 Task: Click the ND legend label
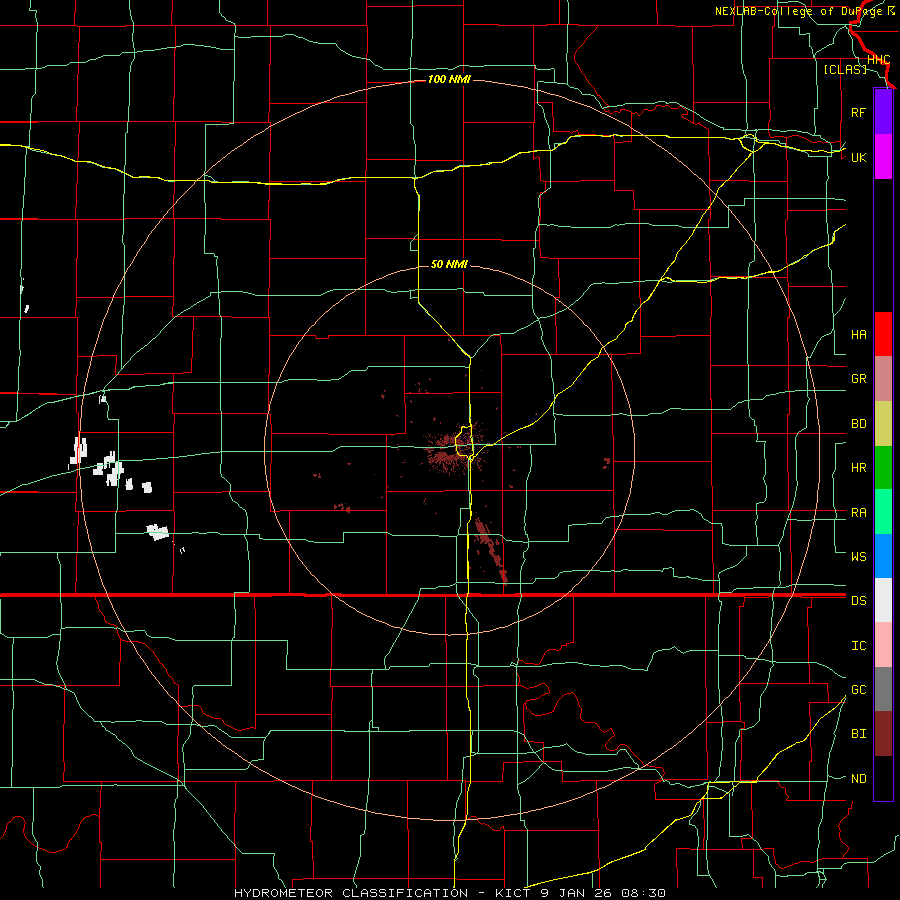click(858, 779)
